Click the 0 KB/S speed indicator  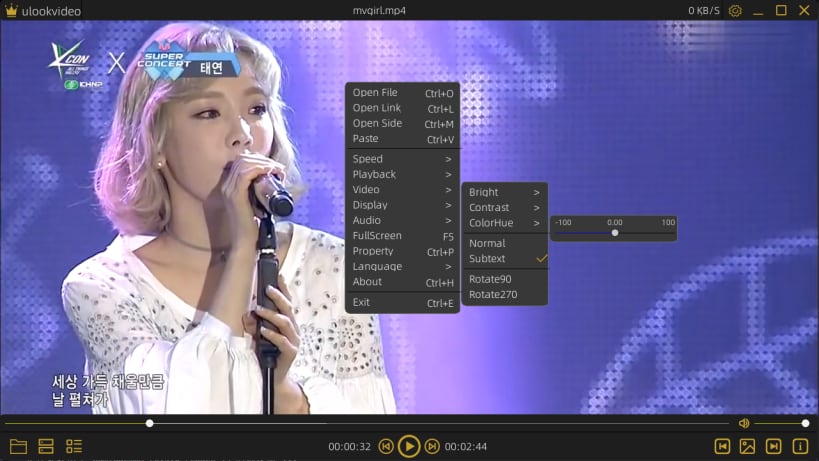(704, 10)
